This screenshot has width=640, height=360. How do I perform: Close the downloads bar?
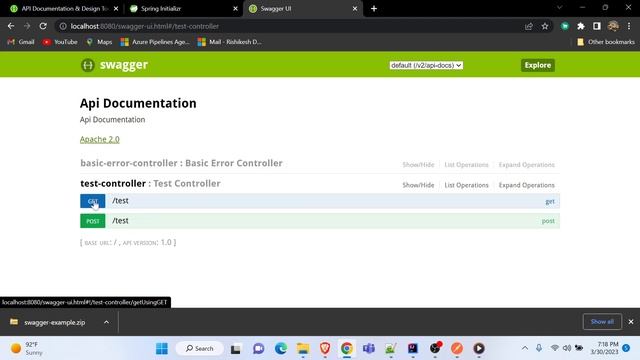(x=631, y=322)
